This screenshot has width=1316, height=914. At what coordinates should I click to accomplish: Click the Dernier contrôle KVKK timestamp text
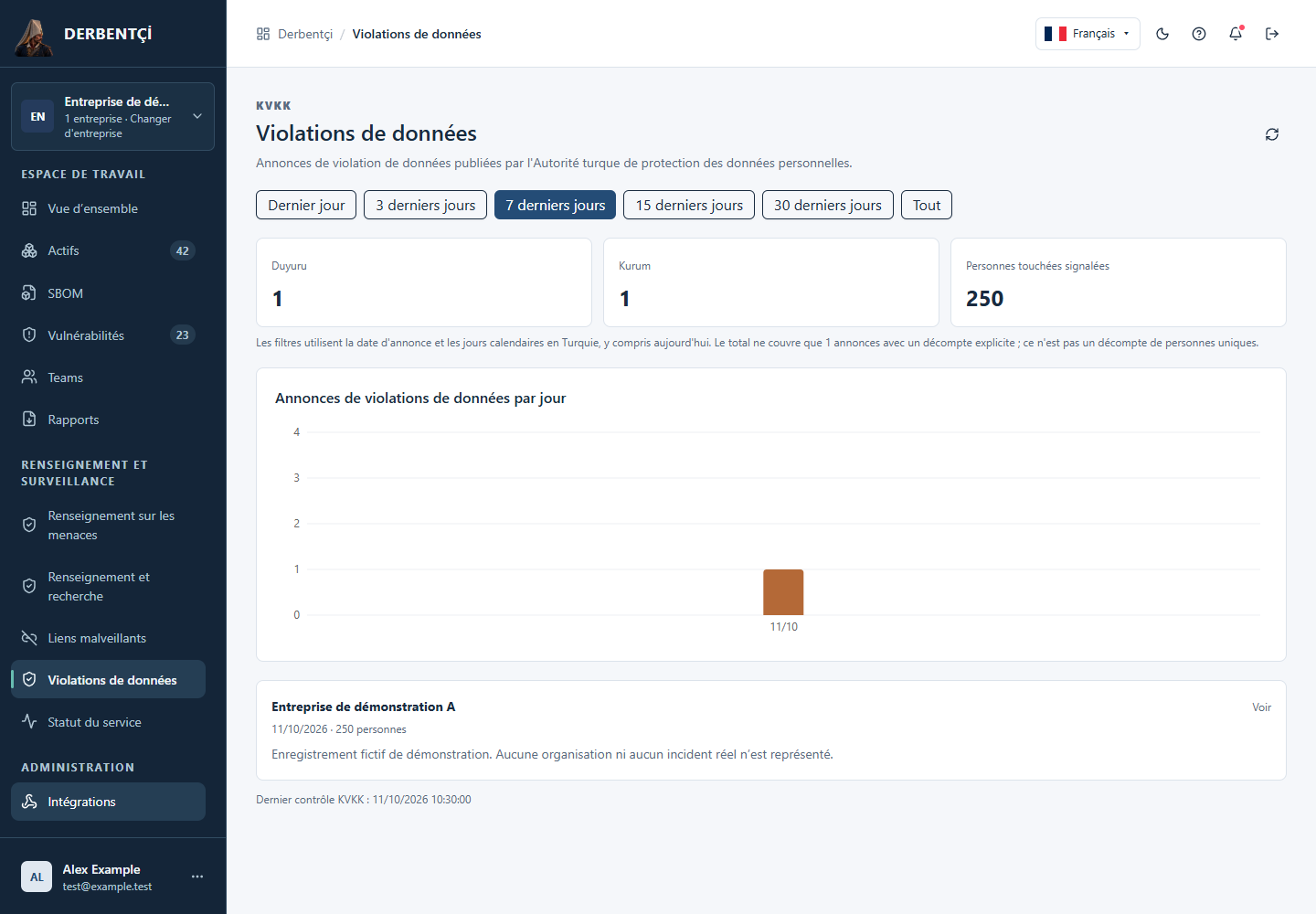click(x=364, y=800)
